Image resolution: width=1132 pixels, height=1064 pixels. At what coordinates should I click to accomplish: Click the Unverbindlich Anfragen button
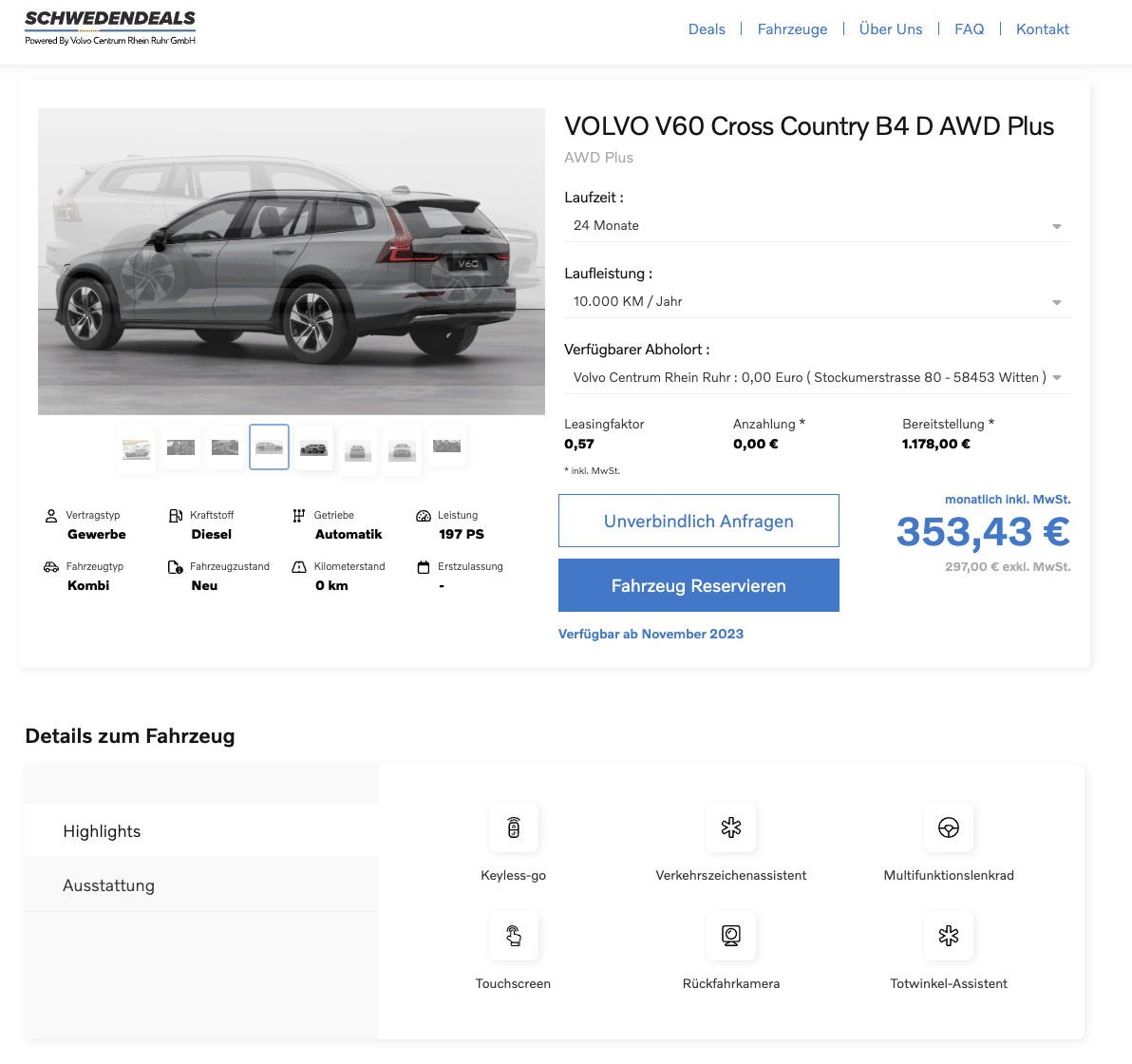[699, 521]
